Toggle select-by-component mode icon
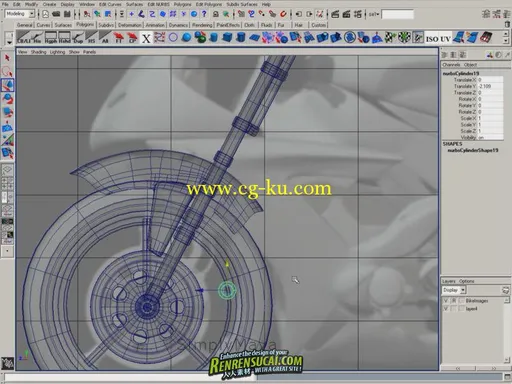The image size is (512, 384). pos(108,14)
